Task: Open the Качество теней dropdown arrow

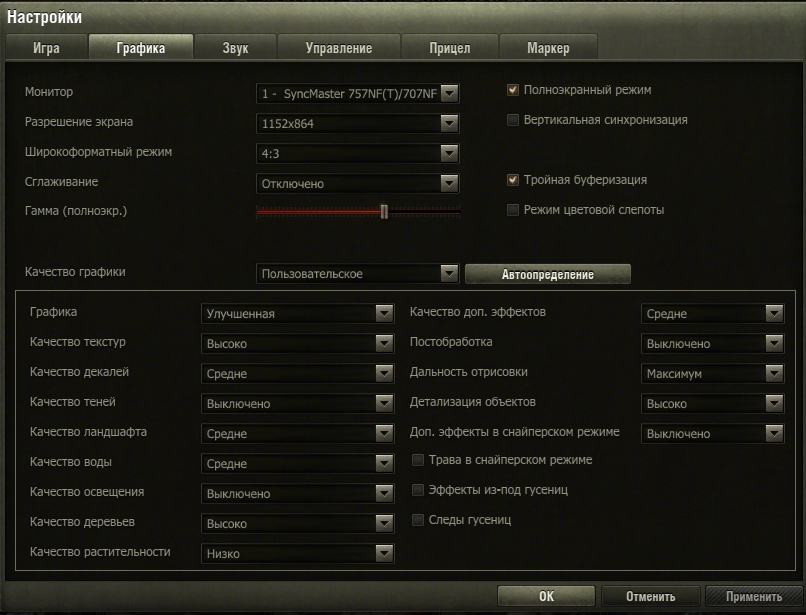Action: coord(384,403)
